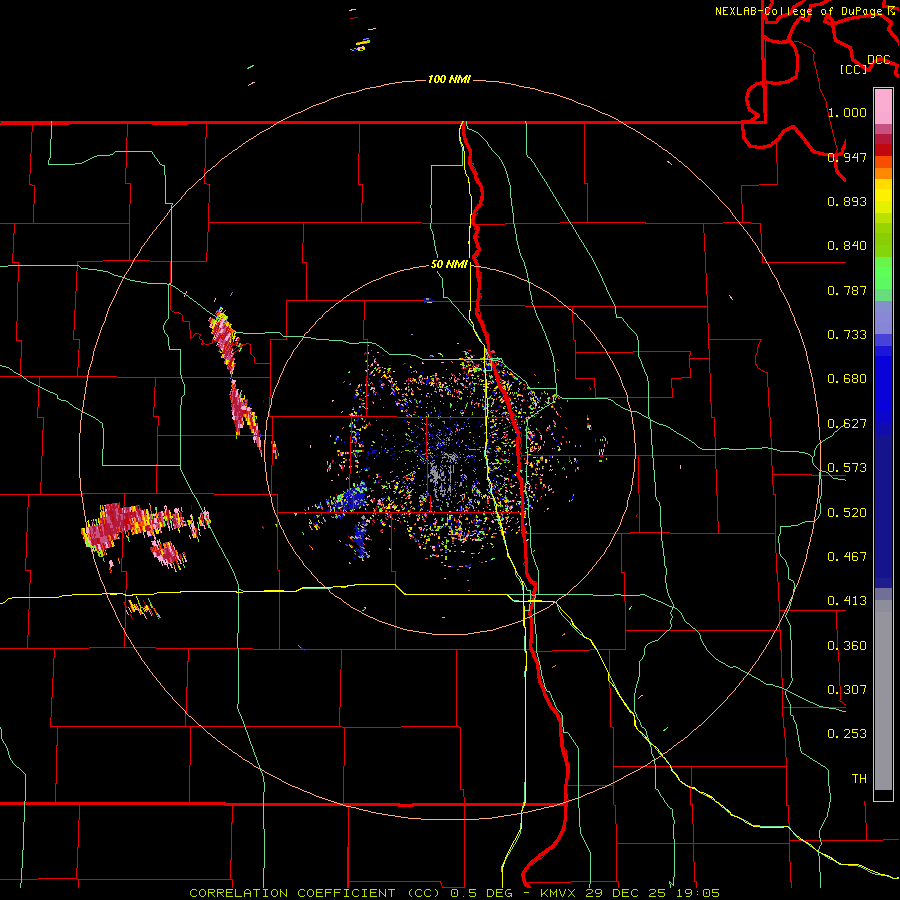
Task: Click the 50 NMI range ring label
Action: 449,264
